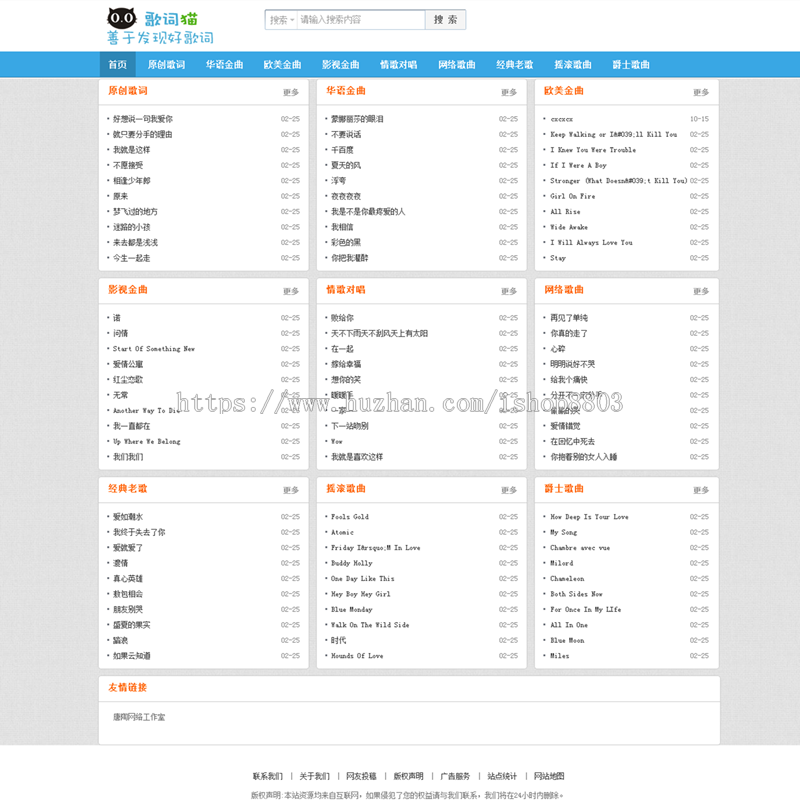Open the song Stay

tap(558, 258)
